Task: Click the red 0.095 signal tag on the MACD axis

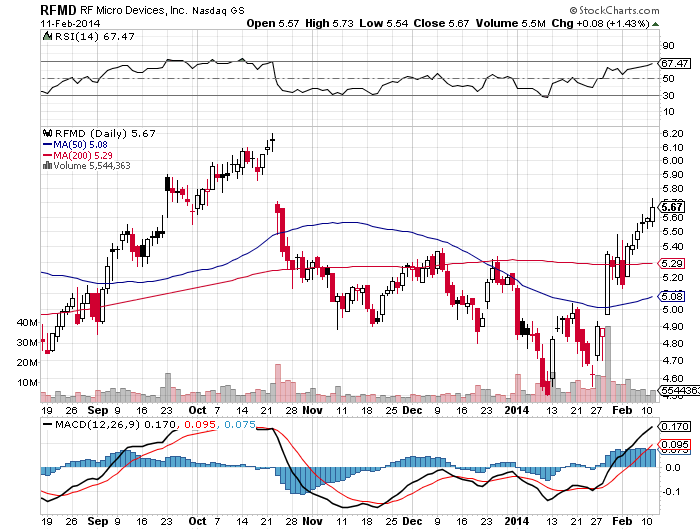Action: pos(675,445)
